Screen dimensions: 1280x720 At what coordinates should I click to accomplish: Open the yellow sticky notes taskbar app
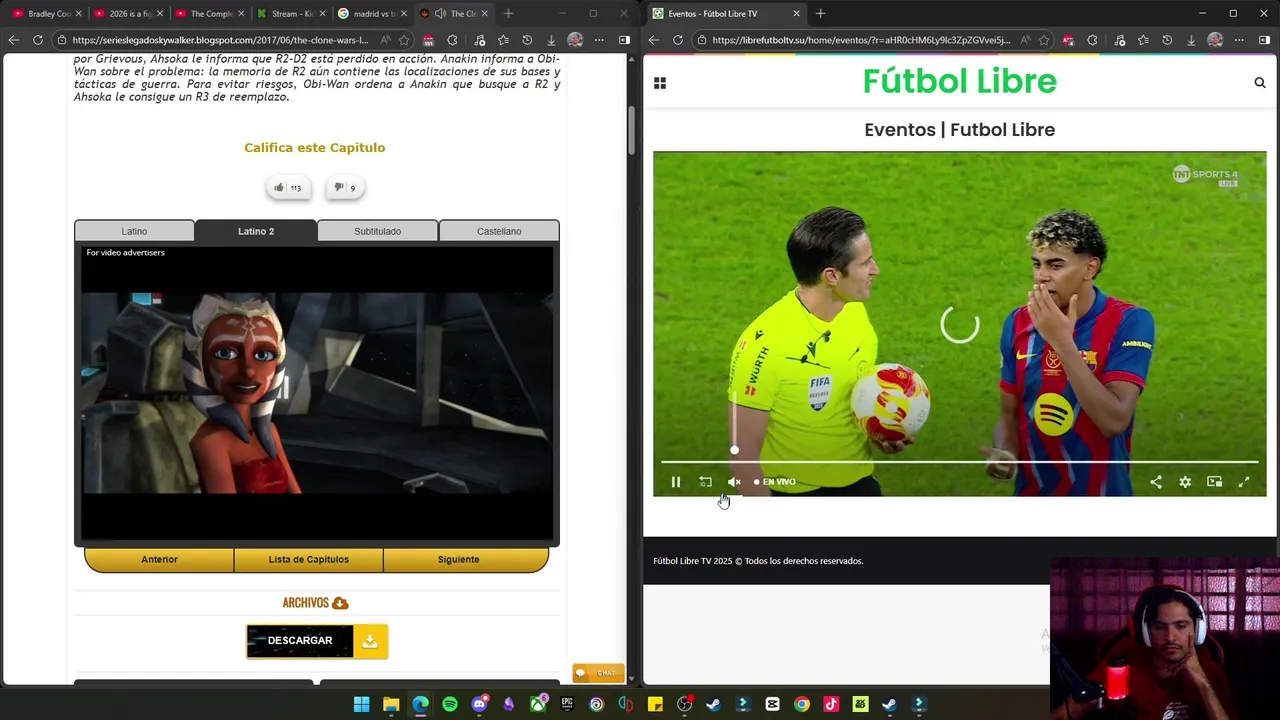pos(655,704)
